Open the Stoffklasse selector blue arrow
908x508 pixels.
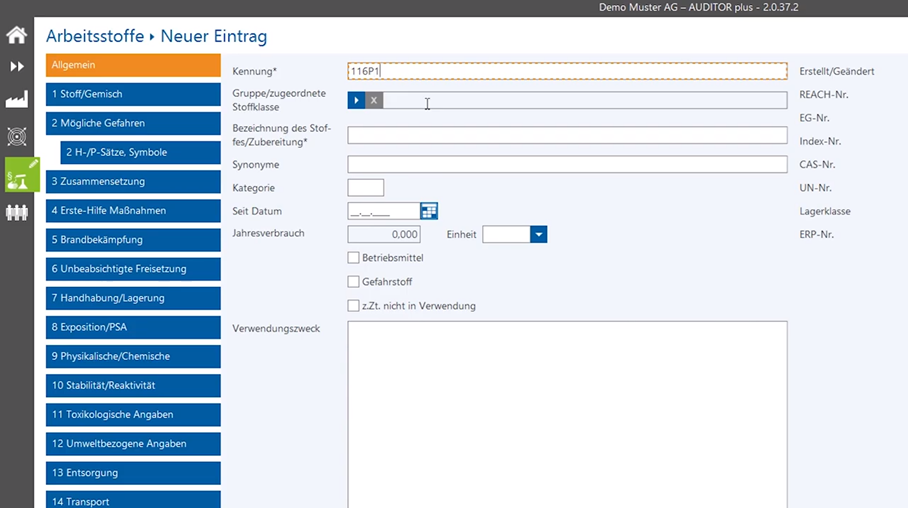(356, 100)
